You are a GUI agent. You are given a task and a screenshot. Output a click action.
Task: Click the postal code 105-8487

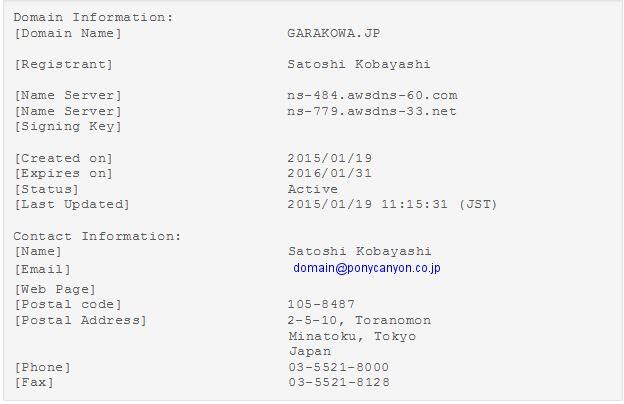pyautogui.click(x=321, y=304)
